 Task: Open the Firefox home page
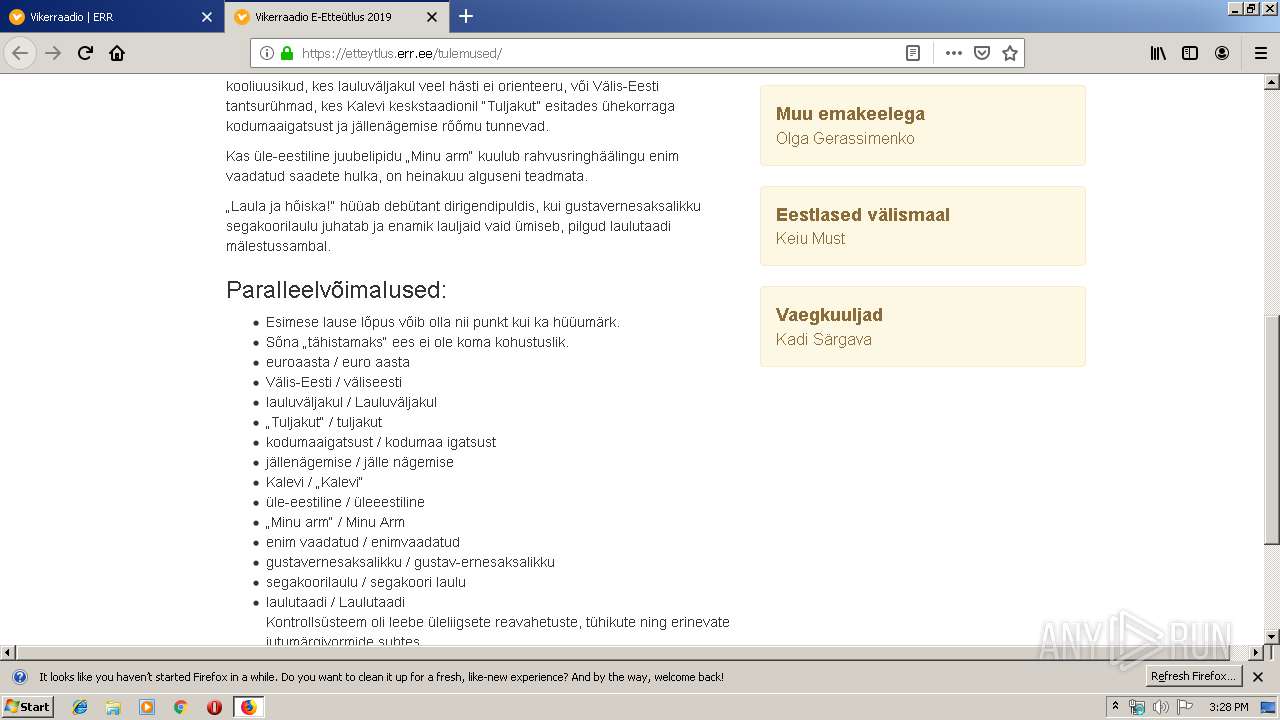coord(117,53)
